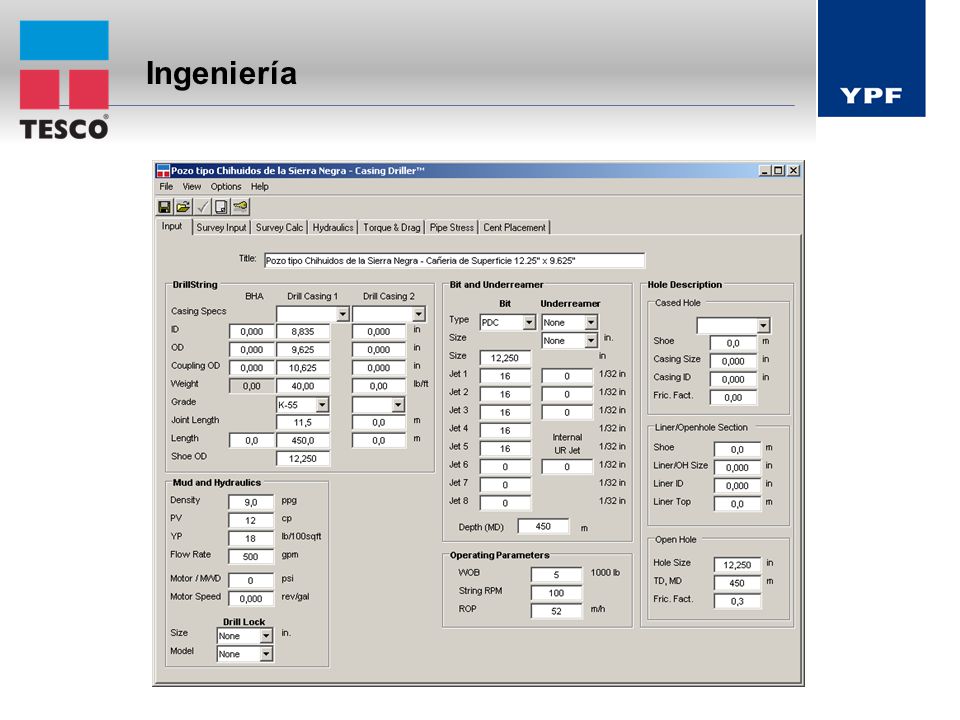
Task: Click Drill Casing 1 ID field 8,835
Action: tap(302, 332)
